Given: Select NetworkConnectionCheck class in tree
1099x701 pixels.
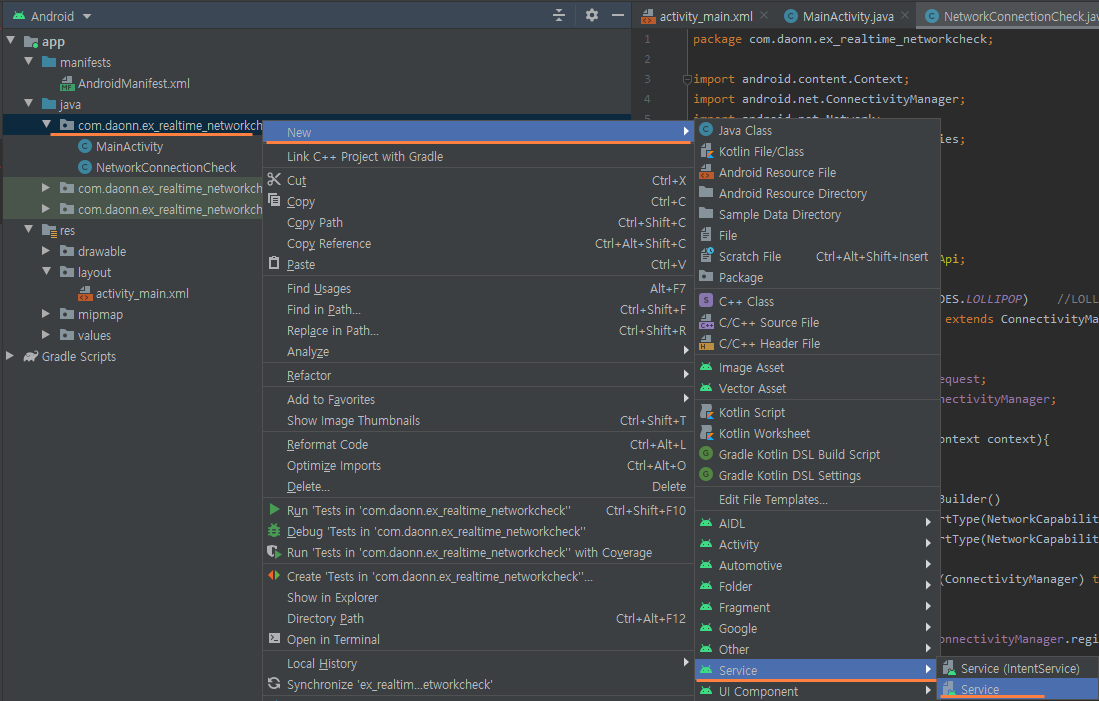Looking at the screenshot, I should pos(165,167).
